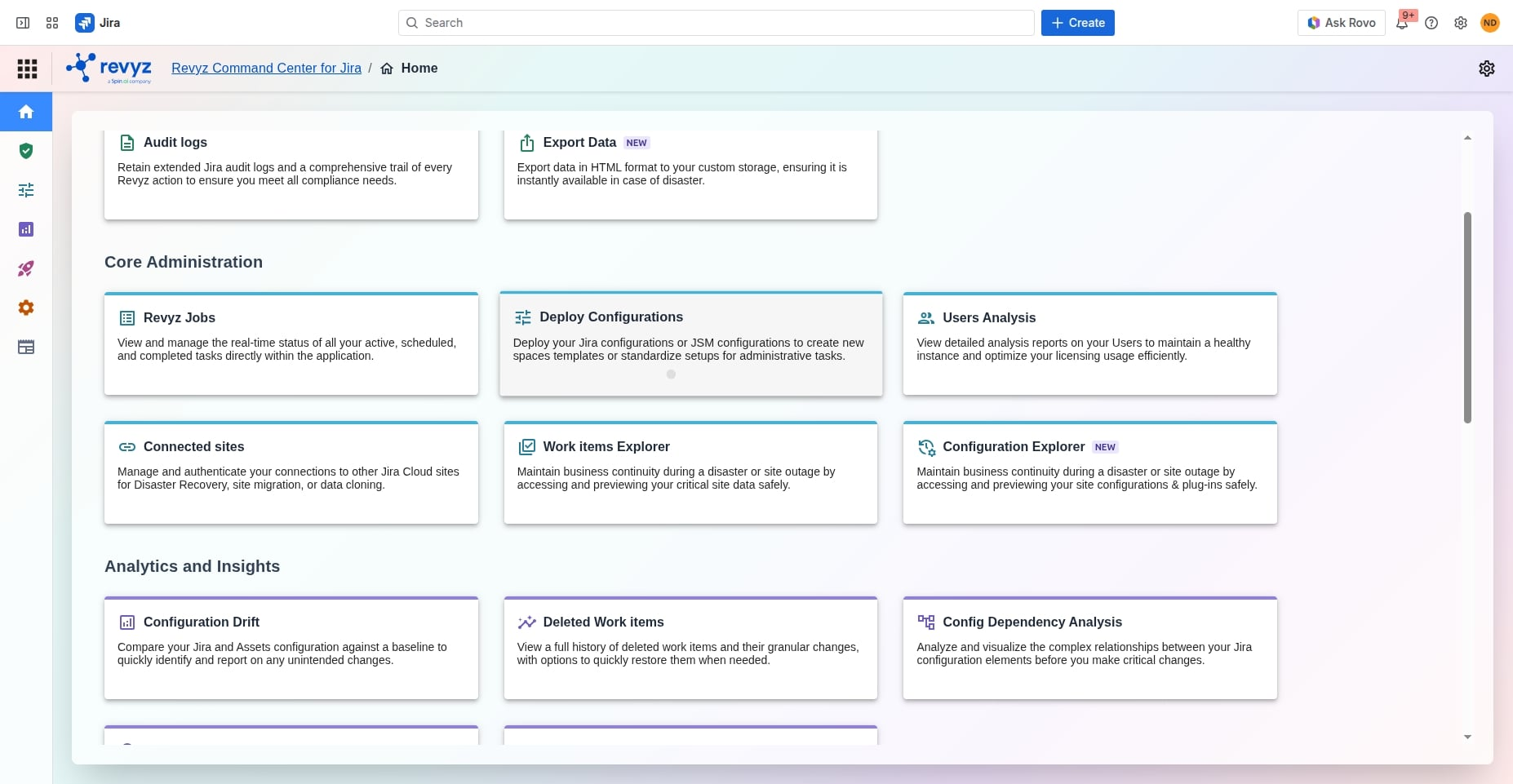Viewport: 1513px width, 784px height.
Task: Click the Export Data share icon
Action: [527, 143]
